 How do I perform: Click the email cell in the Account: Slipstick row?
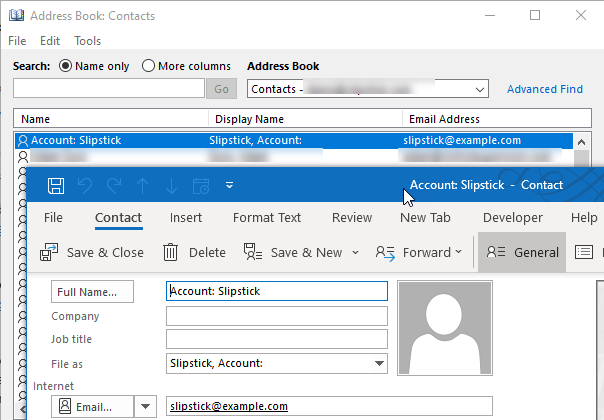tap(462, 140)
